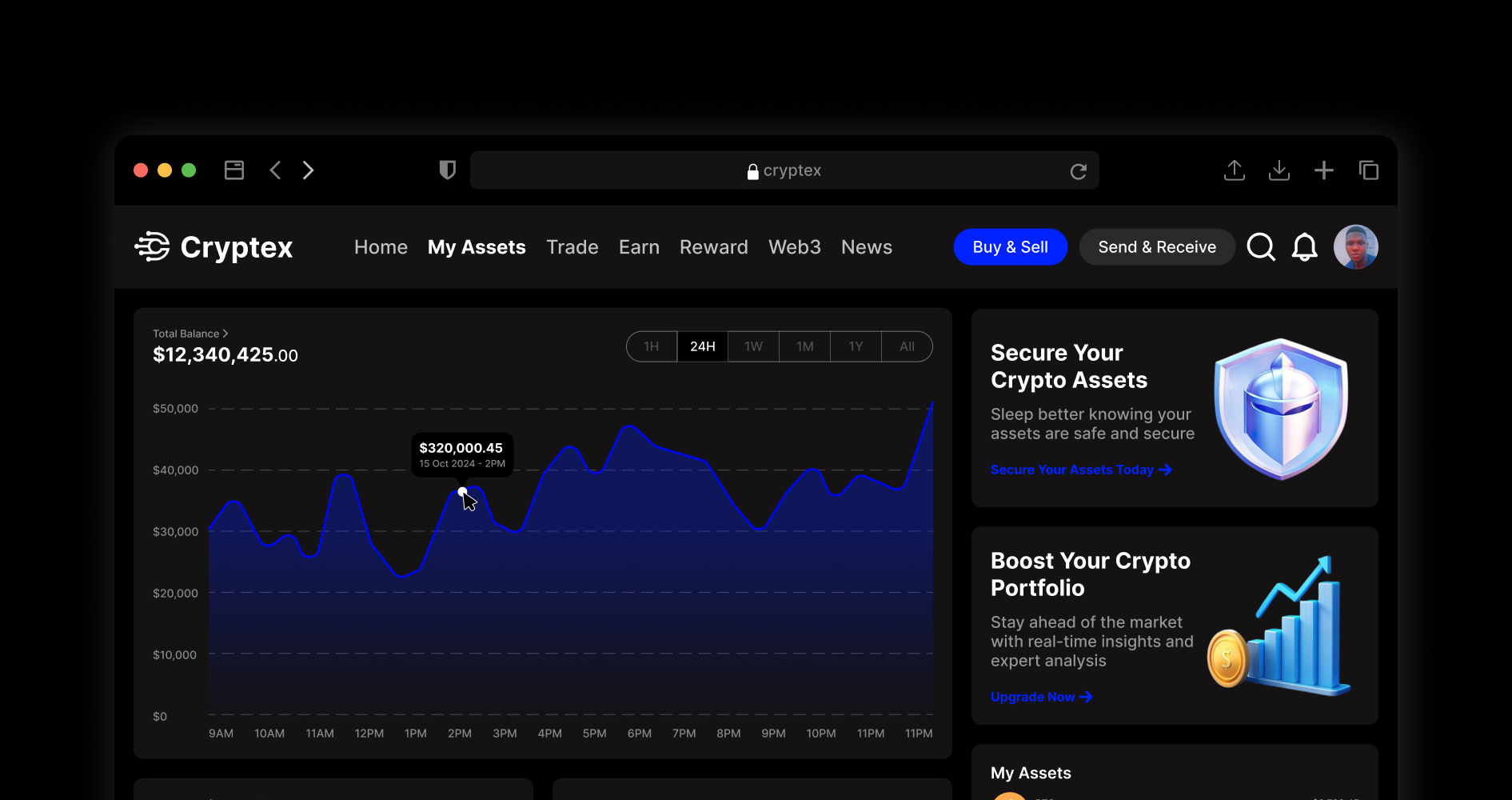Click the browser privacy shield icon
This screenshot has height=800, width=1512.
tap(447, 170)
